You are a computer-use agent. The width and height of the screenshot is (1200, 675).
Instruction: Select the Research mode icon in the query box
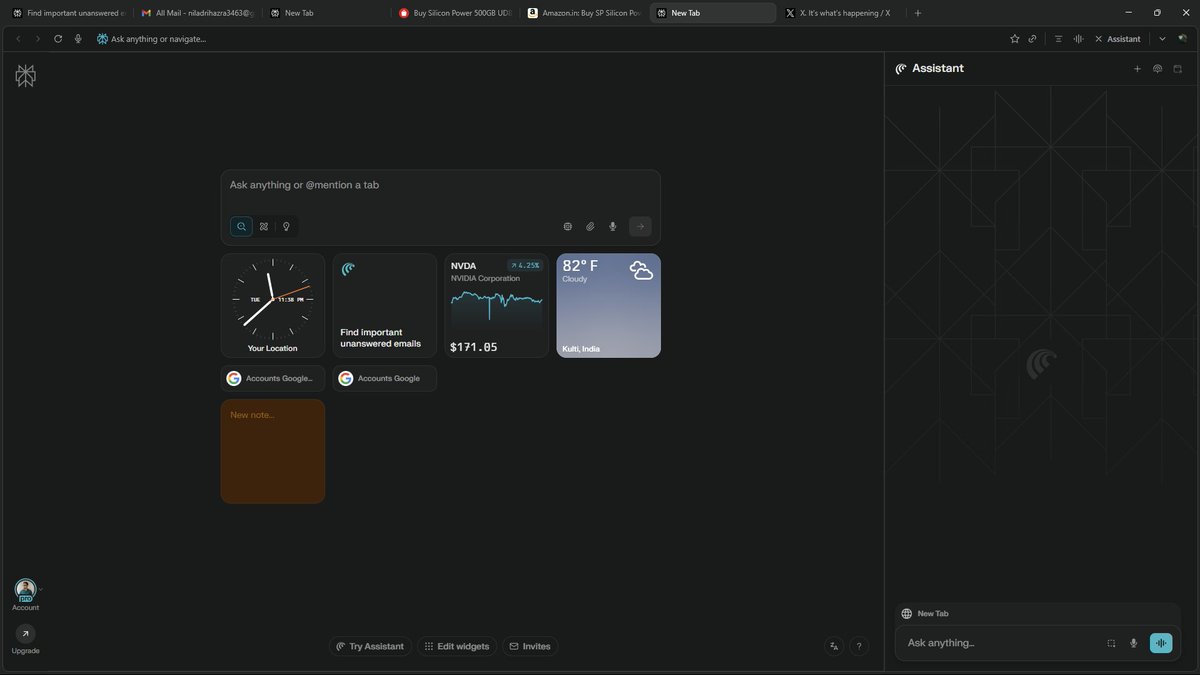[264, 227]
